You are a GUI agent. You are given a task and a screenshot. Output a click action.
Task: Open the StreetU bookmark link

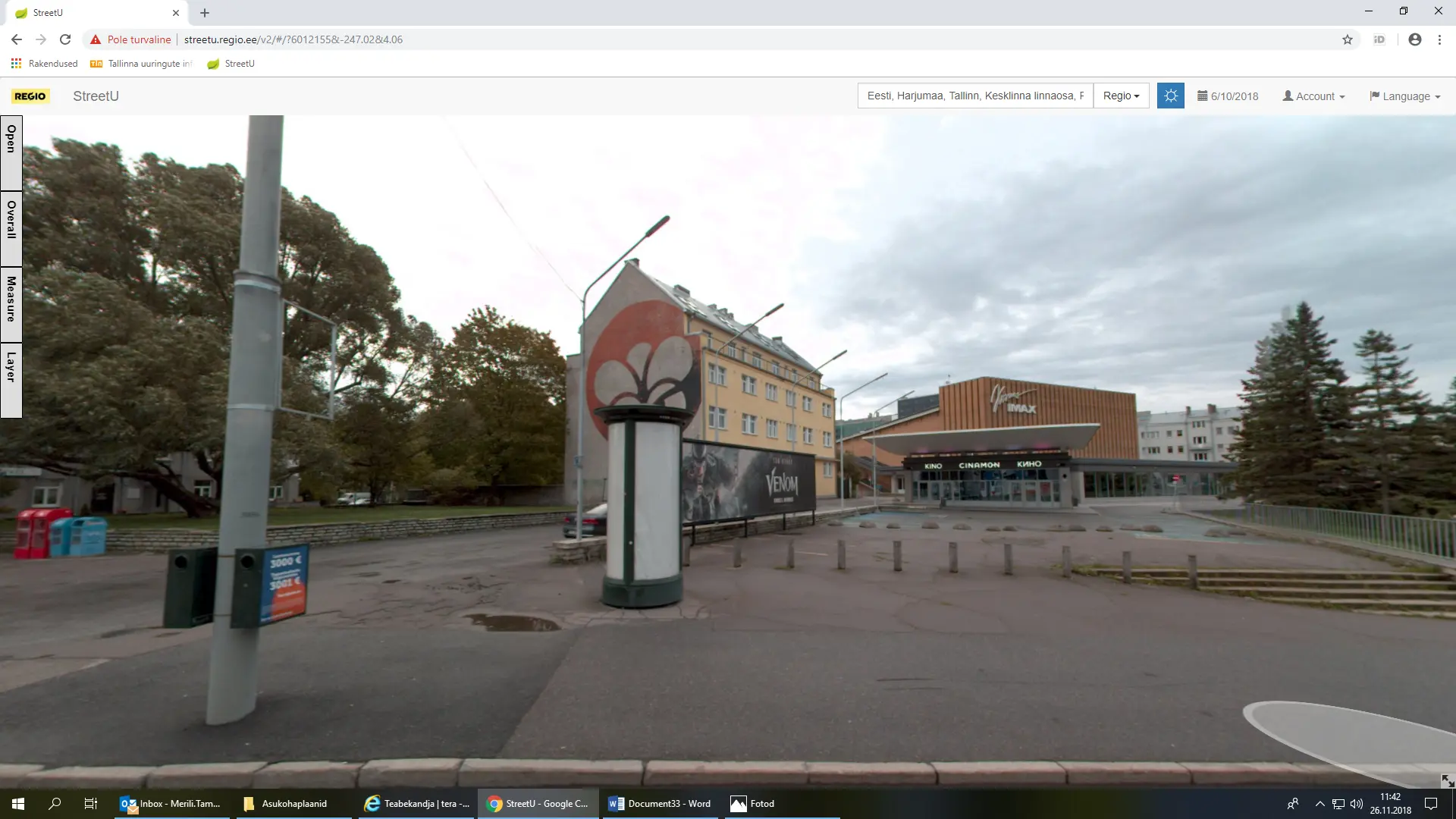231,64
